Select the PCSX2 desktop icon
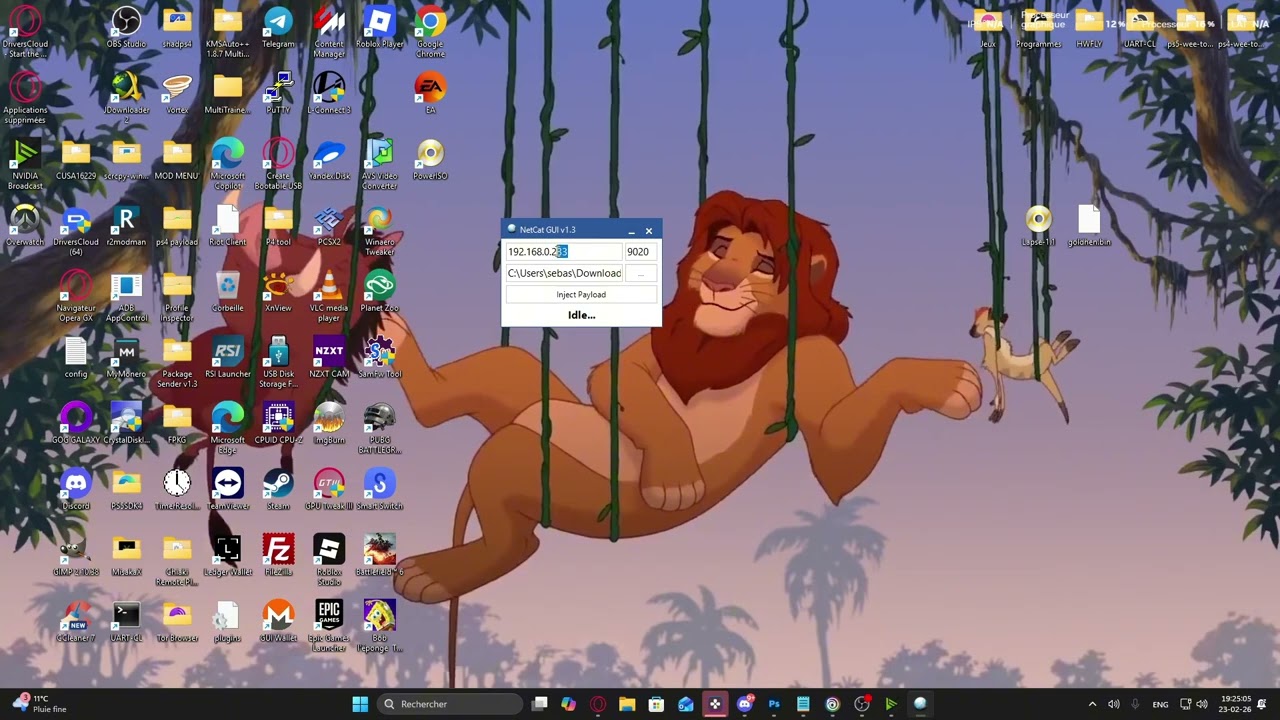The image size is (1280, 720). pos(329,226)
